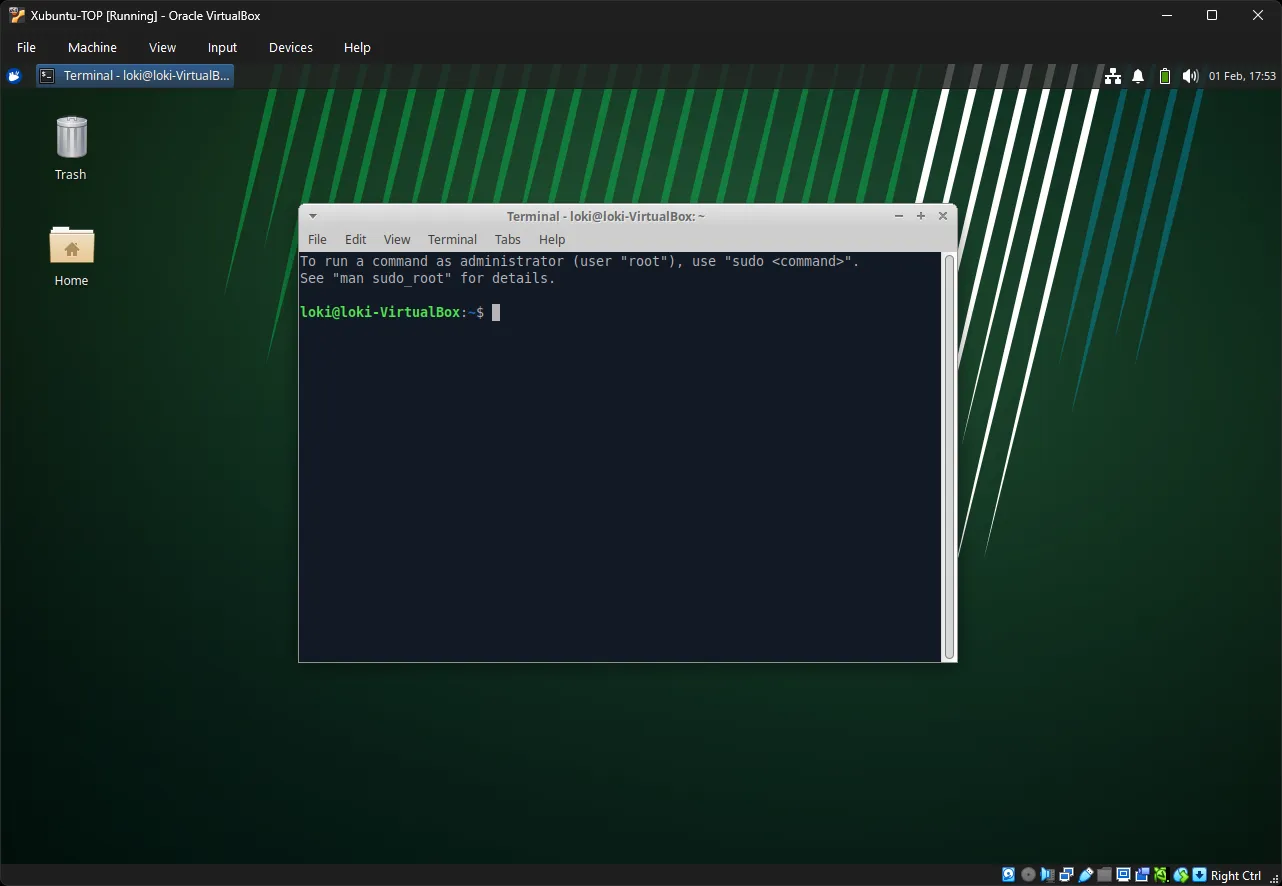Open the hard disk activity icon in status bar
The image size is (1282, 886).
coord(1008,874)
